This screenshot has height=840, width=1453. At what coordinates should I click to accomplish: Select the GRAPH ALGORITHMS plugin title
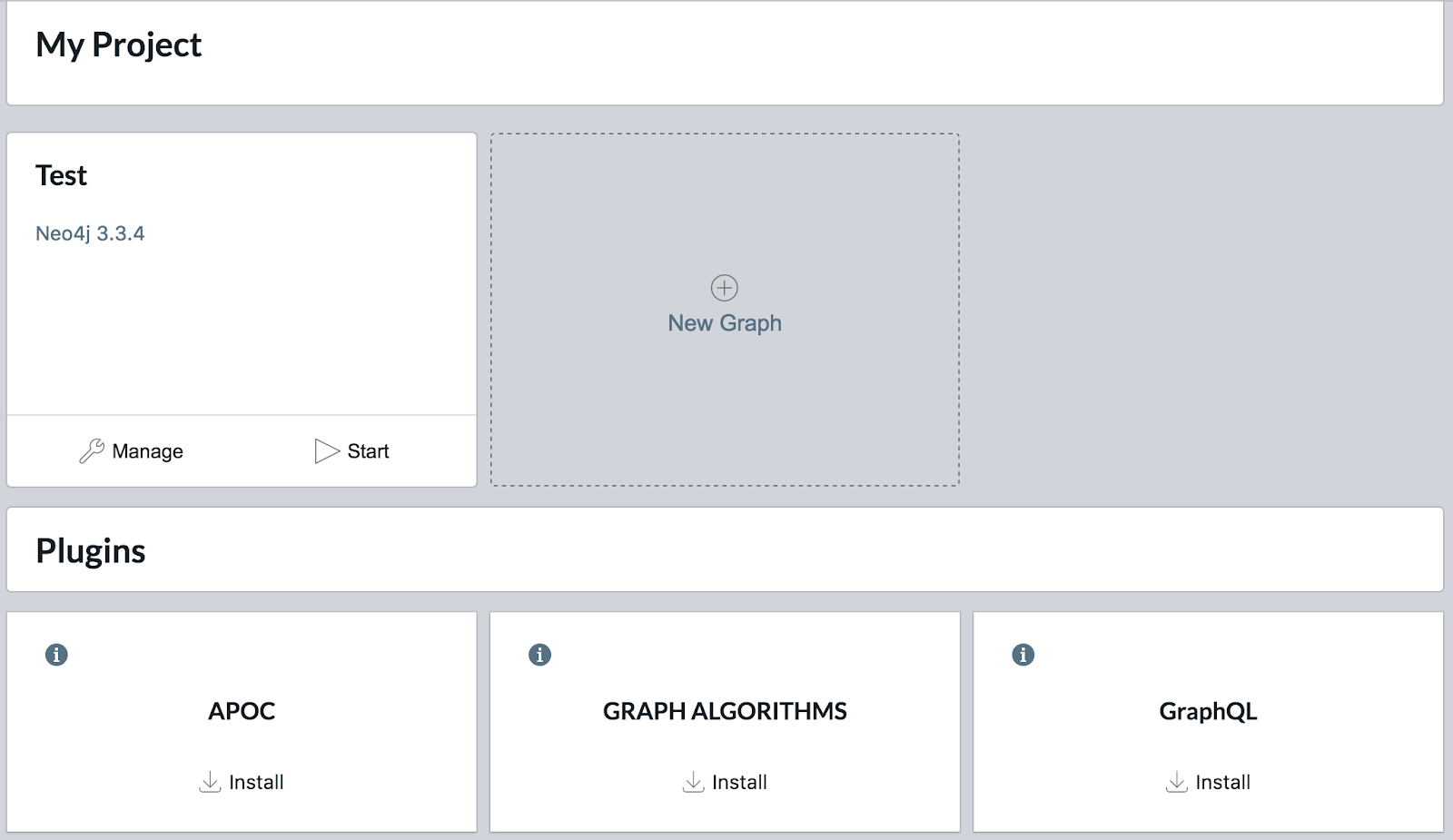pos(724,711)
